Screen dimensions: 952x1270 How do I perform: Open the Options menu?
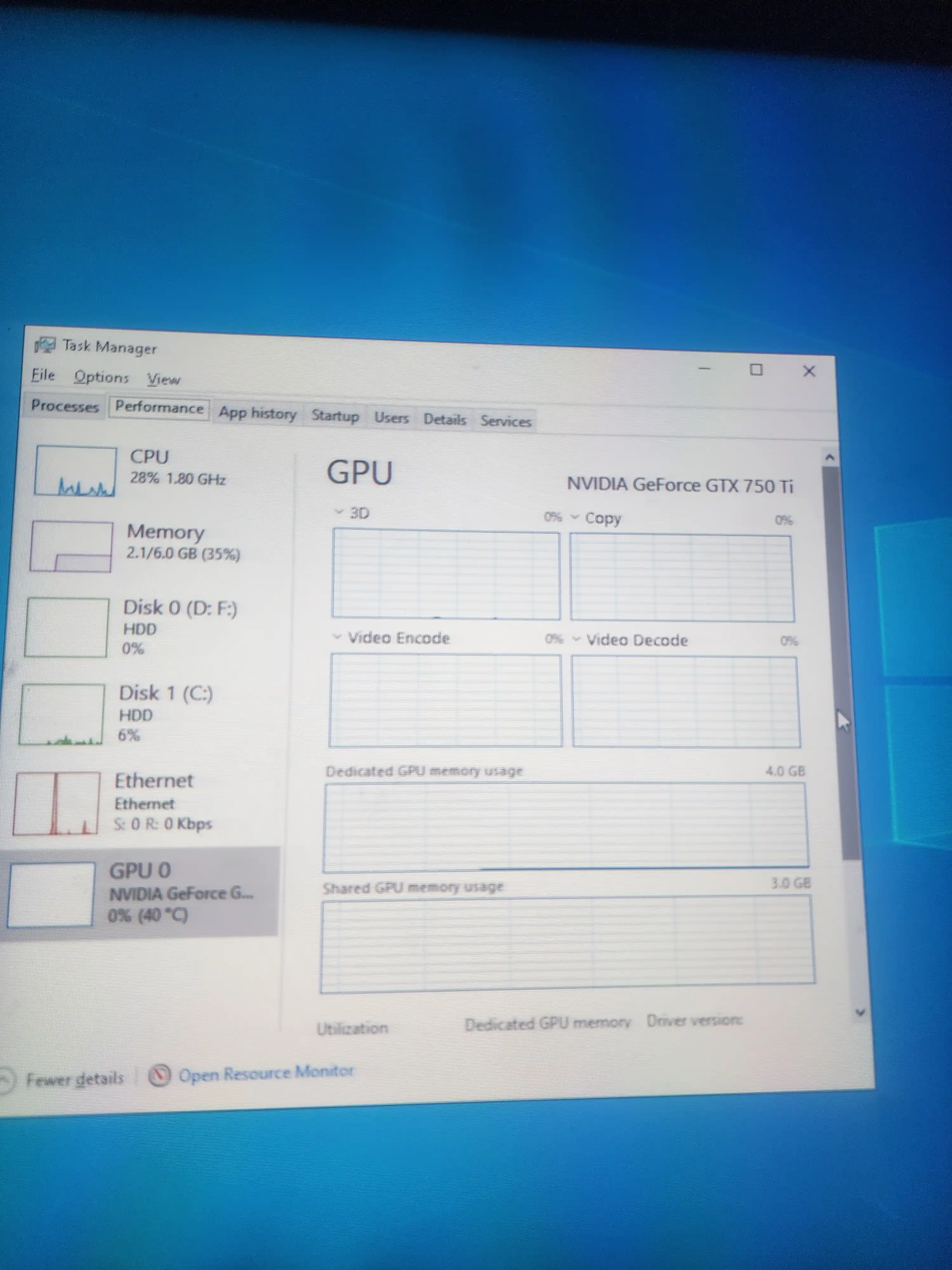(x=102, y=377)
